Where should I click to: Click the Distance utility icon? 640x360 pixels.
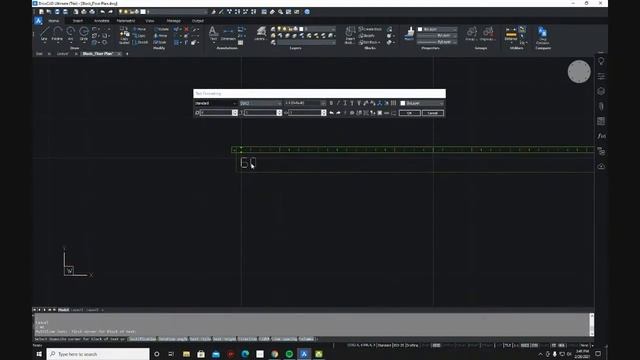pyautogui.click(x=511, y=34)
